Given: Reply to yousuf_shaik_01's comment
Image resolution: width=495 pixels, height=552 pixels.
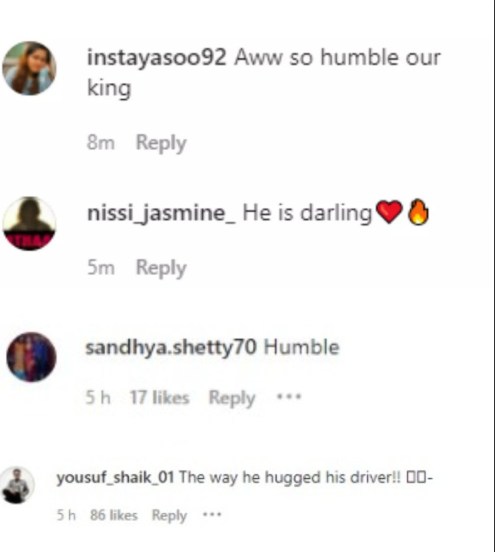Looking at the screenshot, I should (x=169, y=516).
